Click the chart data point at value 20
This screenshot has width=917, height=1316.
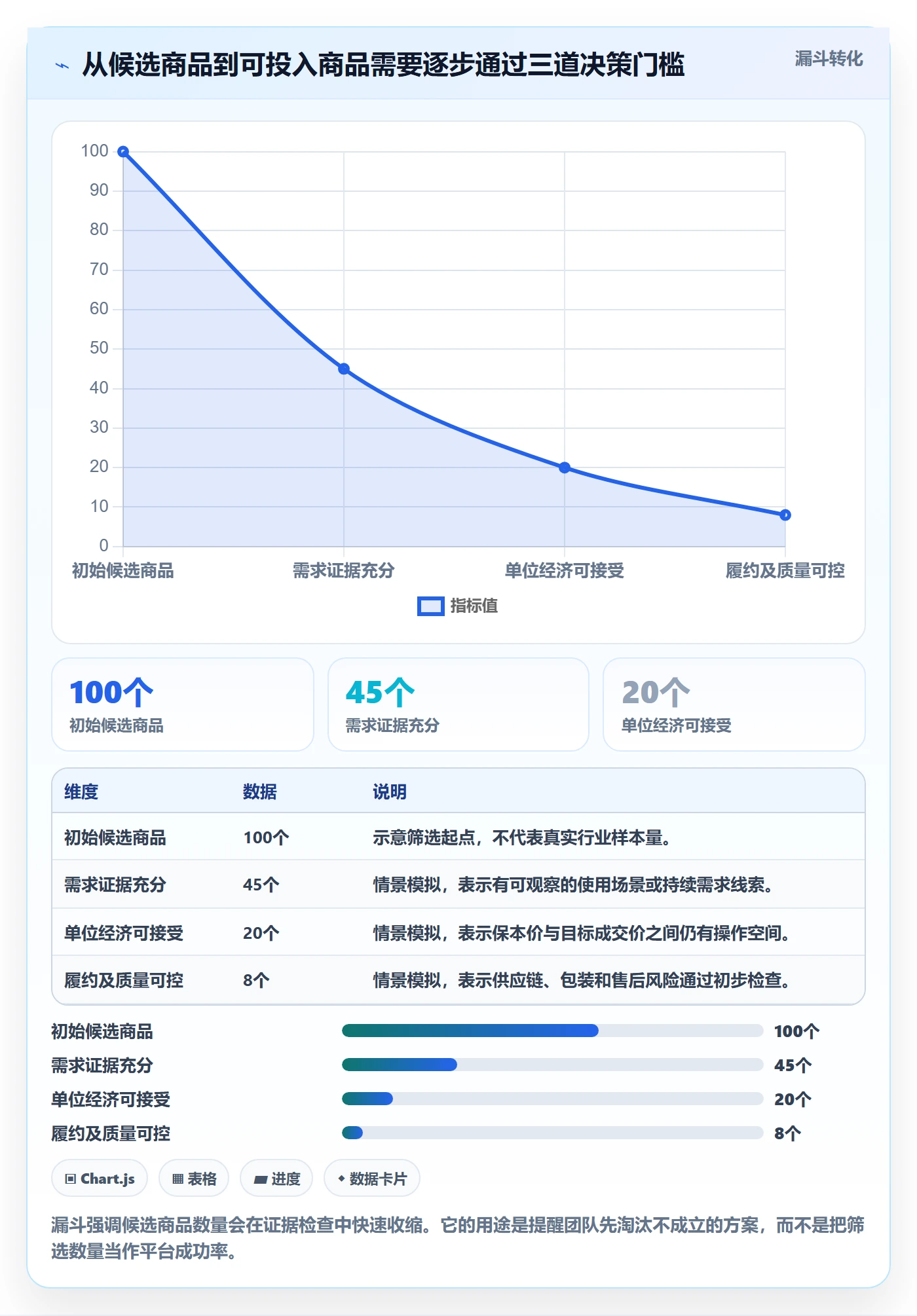(x=565, y=467)
